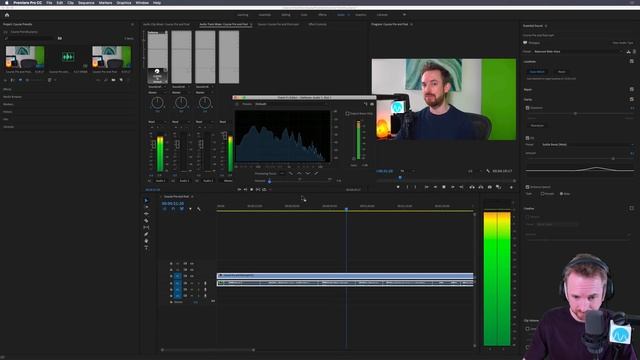Add a marker from timeline header
The width and height of the screenshot is (640, 360).
190,209
